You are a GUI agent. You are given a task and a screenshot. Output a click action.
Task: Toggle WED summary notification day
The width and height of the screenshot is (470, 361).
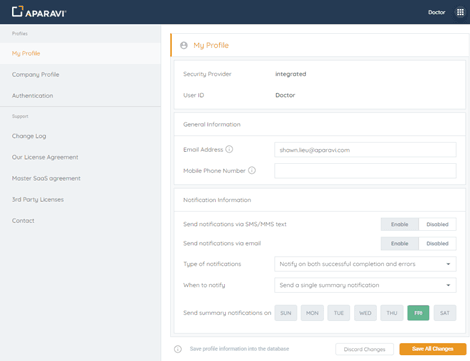(x=365, y=313)
